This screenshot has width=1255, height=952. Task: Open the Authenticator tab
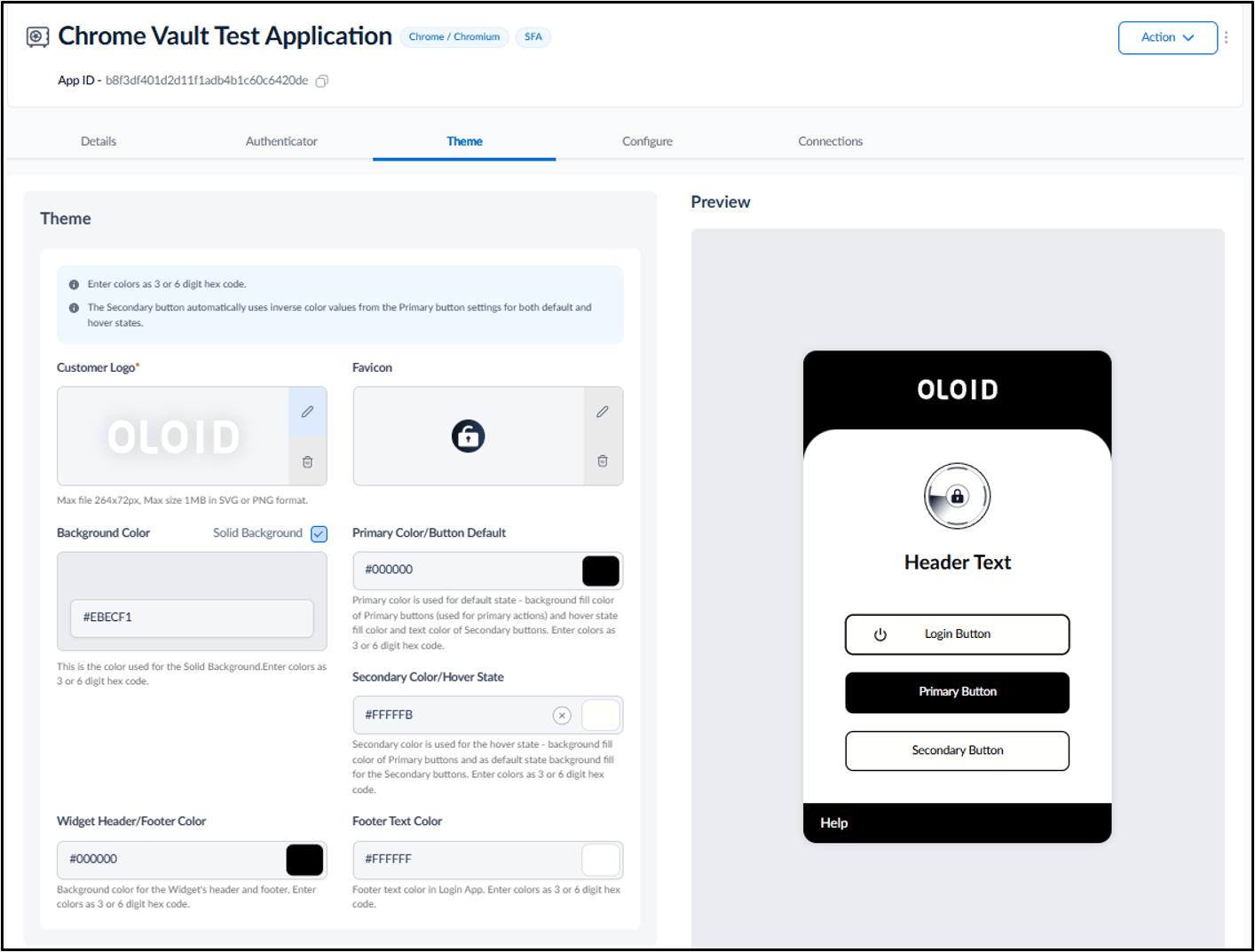click(x=281, y=141)
